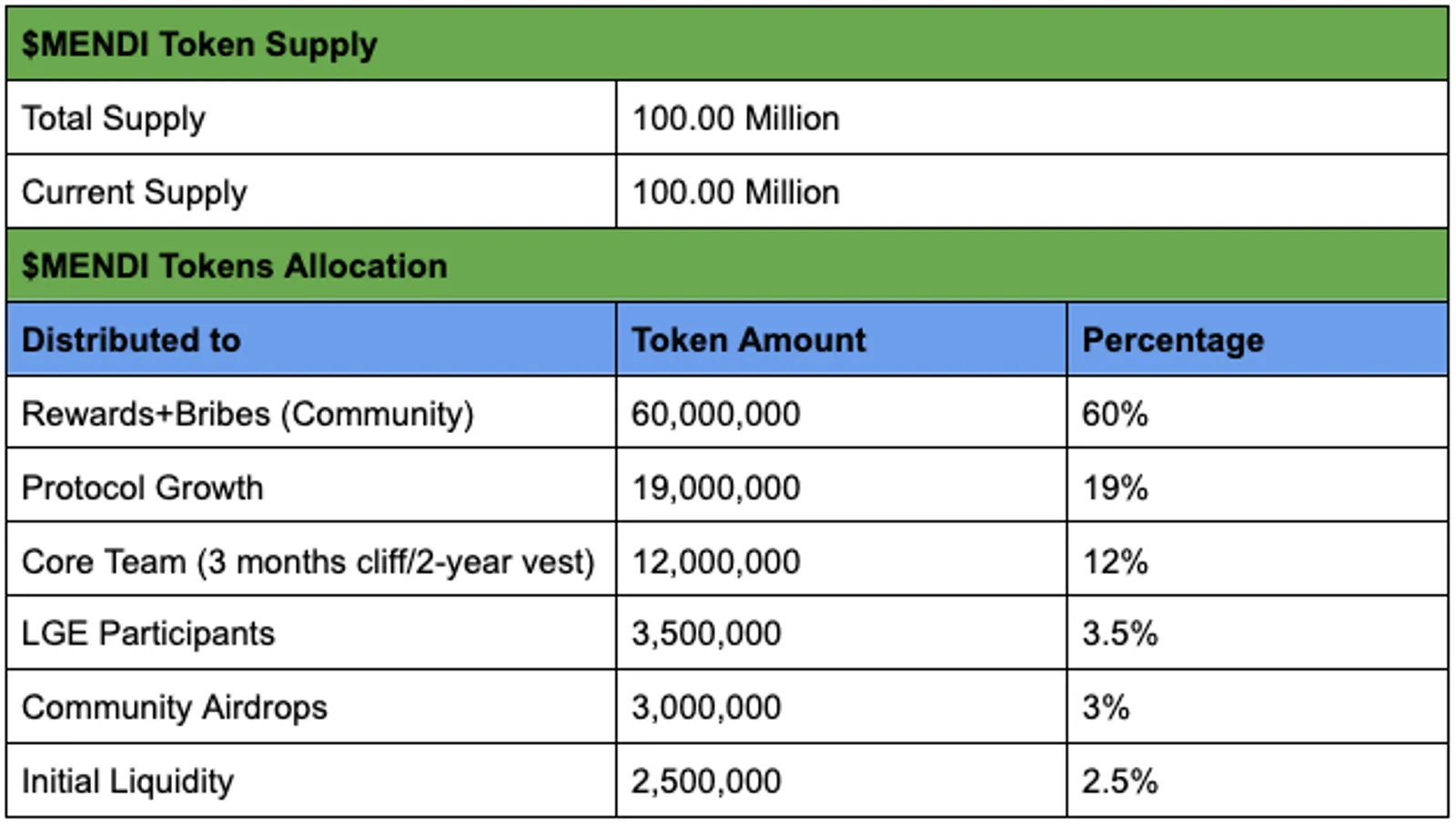Click the 2,500,000 token amount cell

pyautogui.click(x=841, y=780)
